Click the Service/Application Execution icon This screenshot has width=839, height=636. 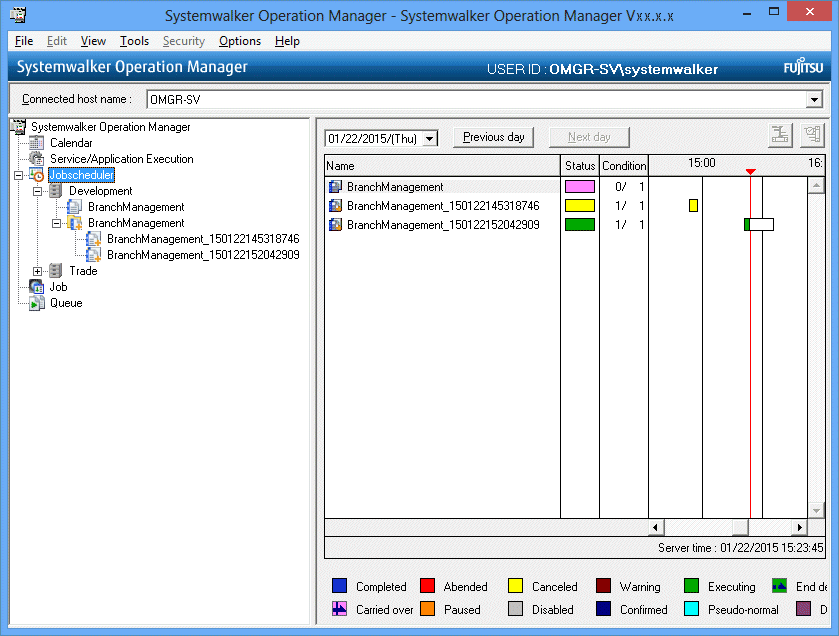(37, 159)
